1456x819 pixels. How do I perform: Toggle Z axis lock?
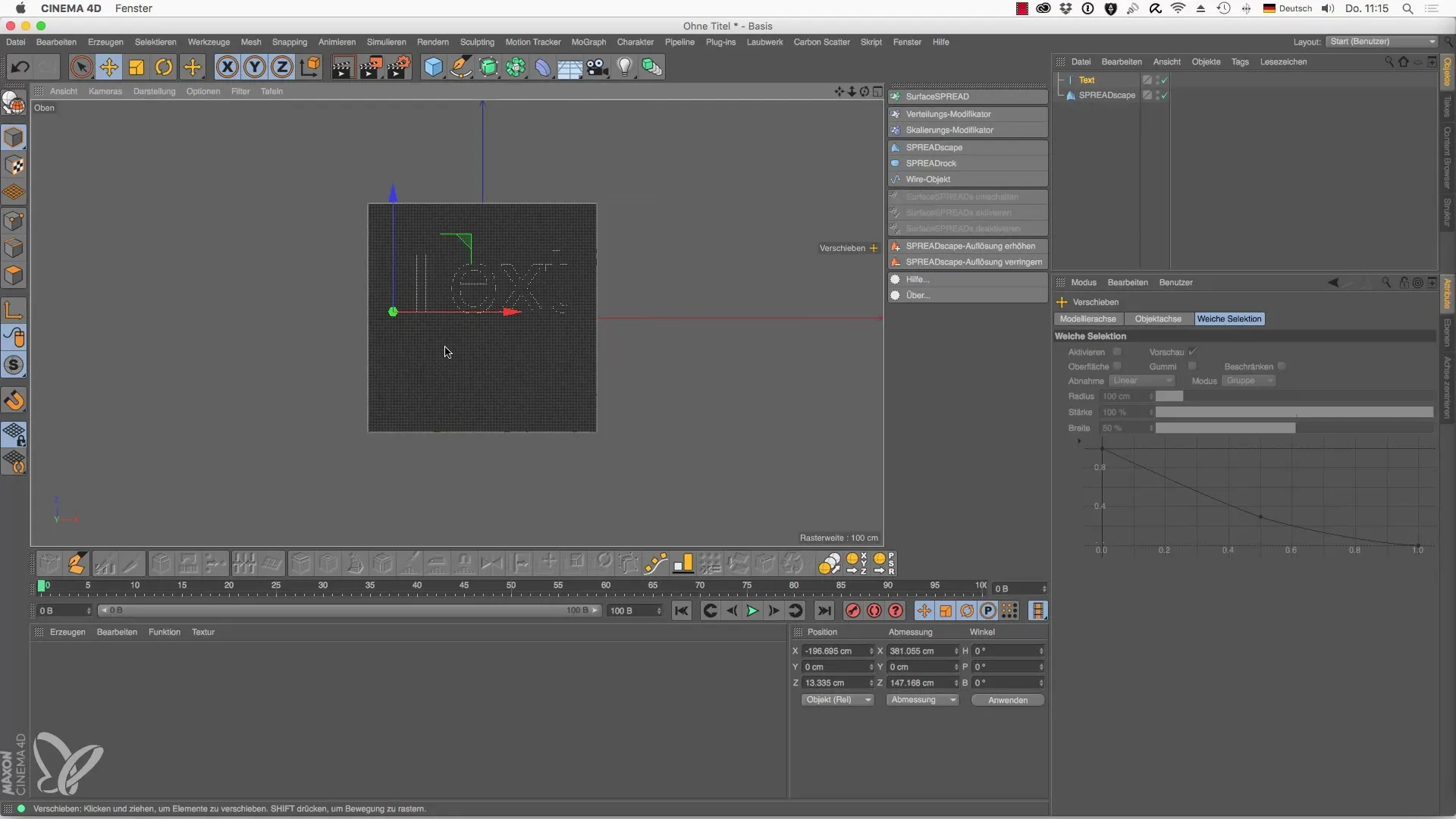coord(282,67)
